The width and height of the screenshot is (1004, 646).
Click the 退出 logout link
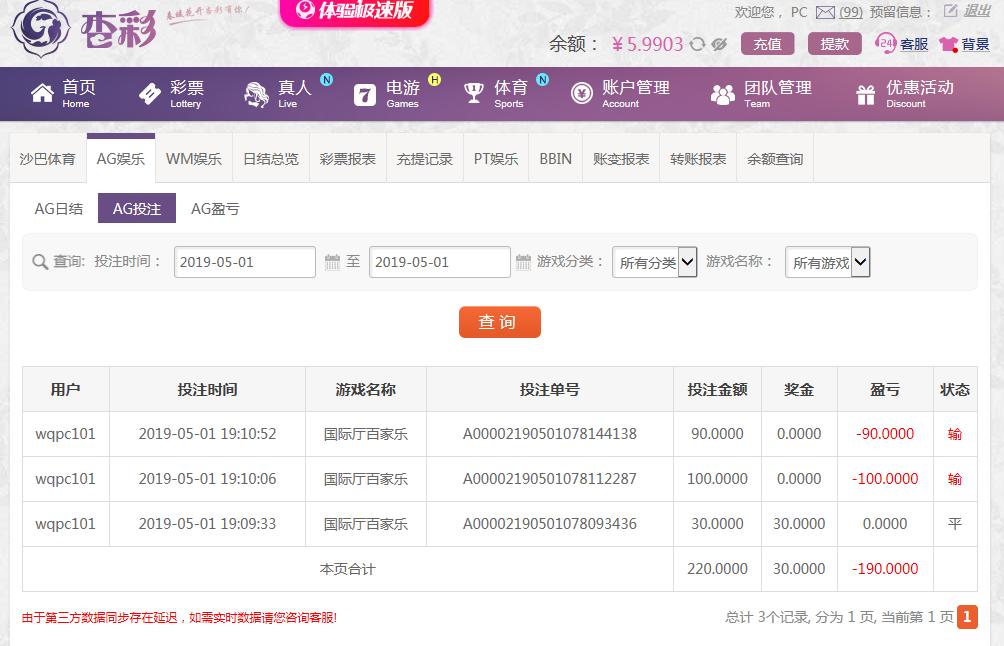click(x=977, y=10)
